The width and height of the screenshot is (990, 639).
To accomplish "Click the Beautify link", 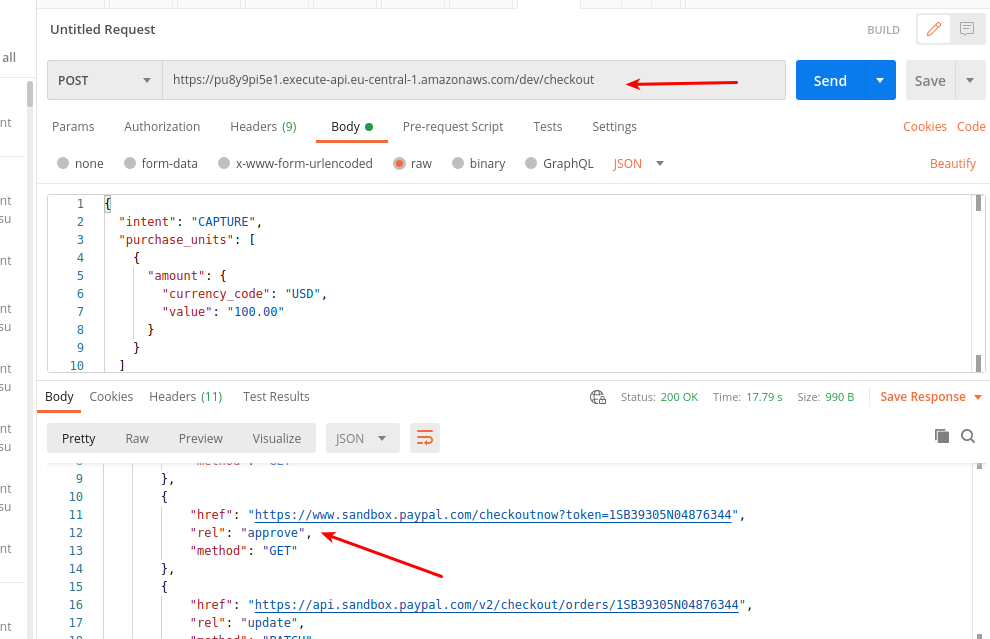I will pos(953,164).
